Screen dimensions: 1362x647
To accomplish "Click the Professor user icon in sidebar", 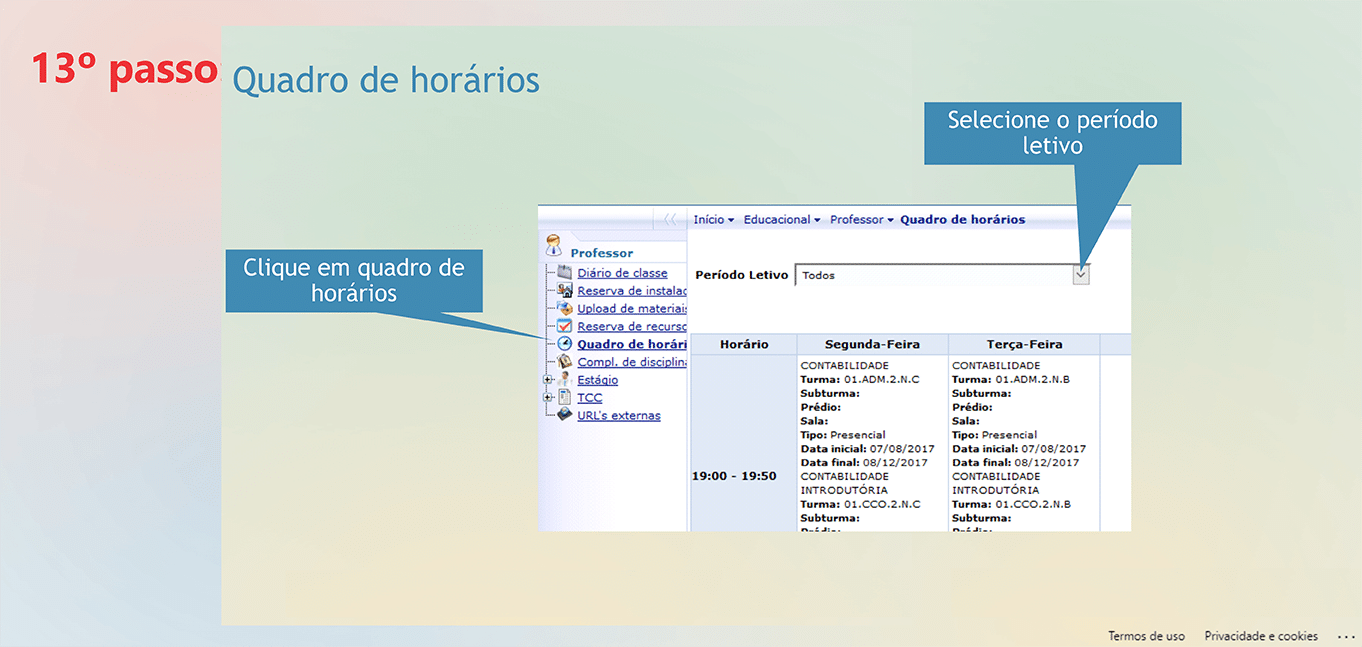I will click(553, 246).
